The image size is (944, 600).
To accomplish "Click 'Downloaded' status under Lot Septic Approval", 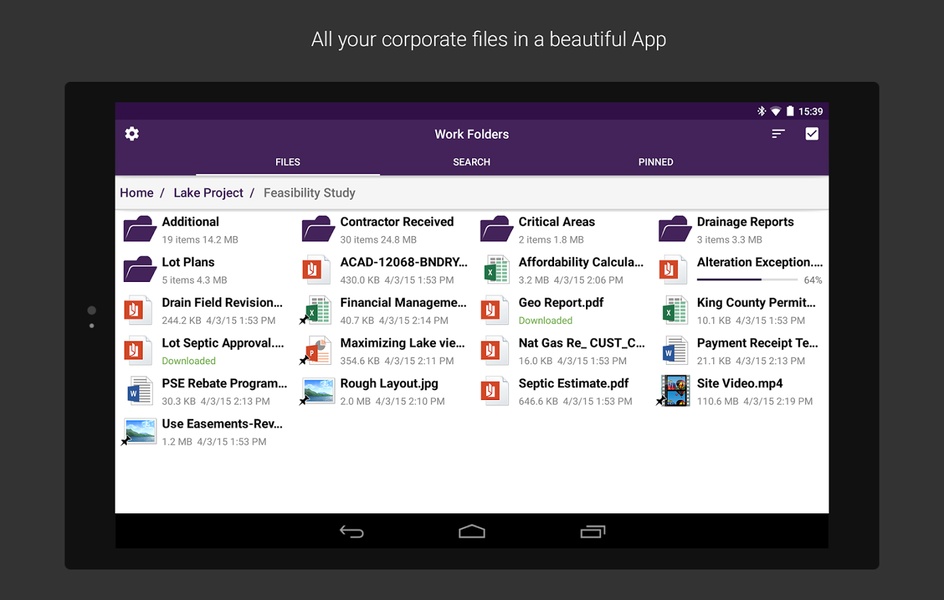I will click(x=188, y=360).
